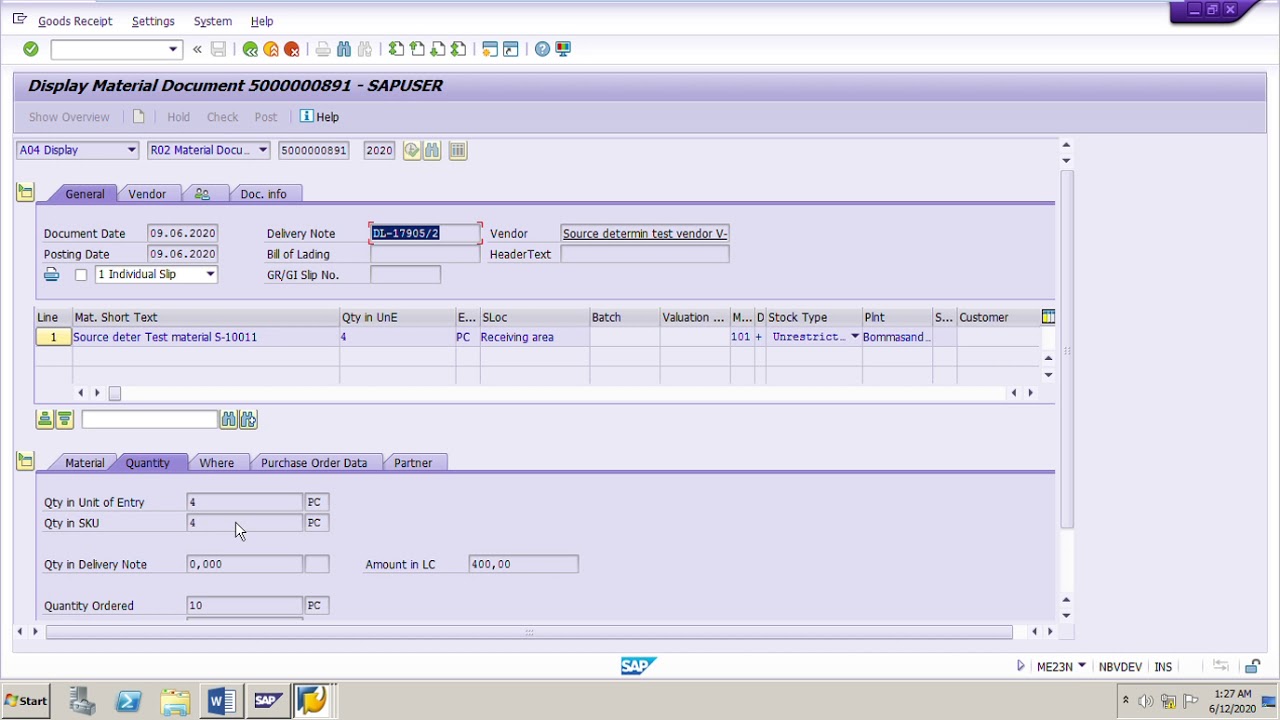This screenshot has width=1280, height=720.
Task: Switch to the Doc. info tab
Action: coord(263,194)
